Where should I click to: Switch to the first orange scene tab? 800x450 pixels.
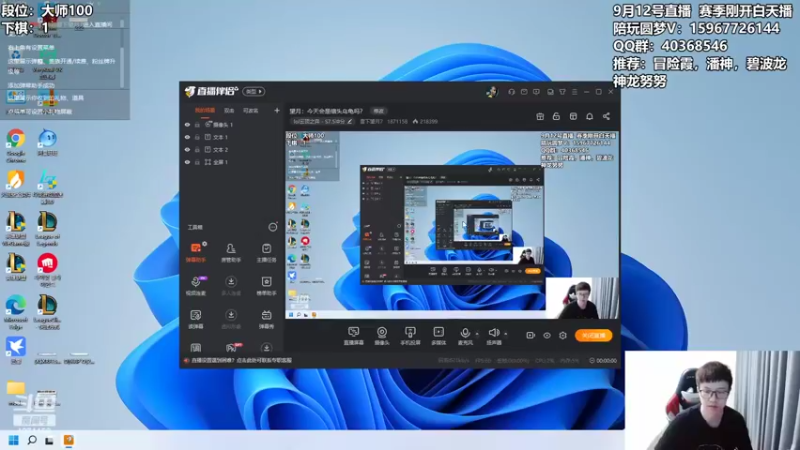point(205,110)
